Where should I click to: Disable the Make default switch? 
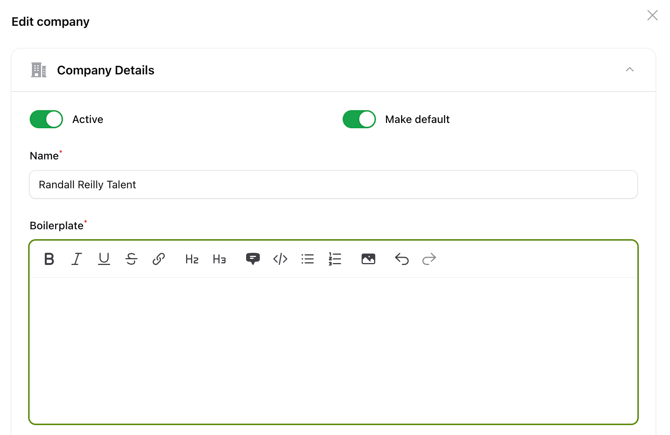(359, 119)
